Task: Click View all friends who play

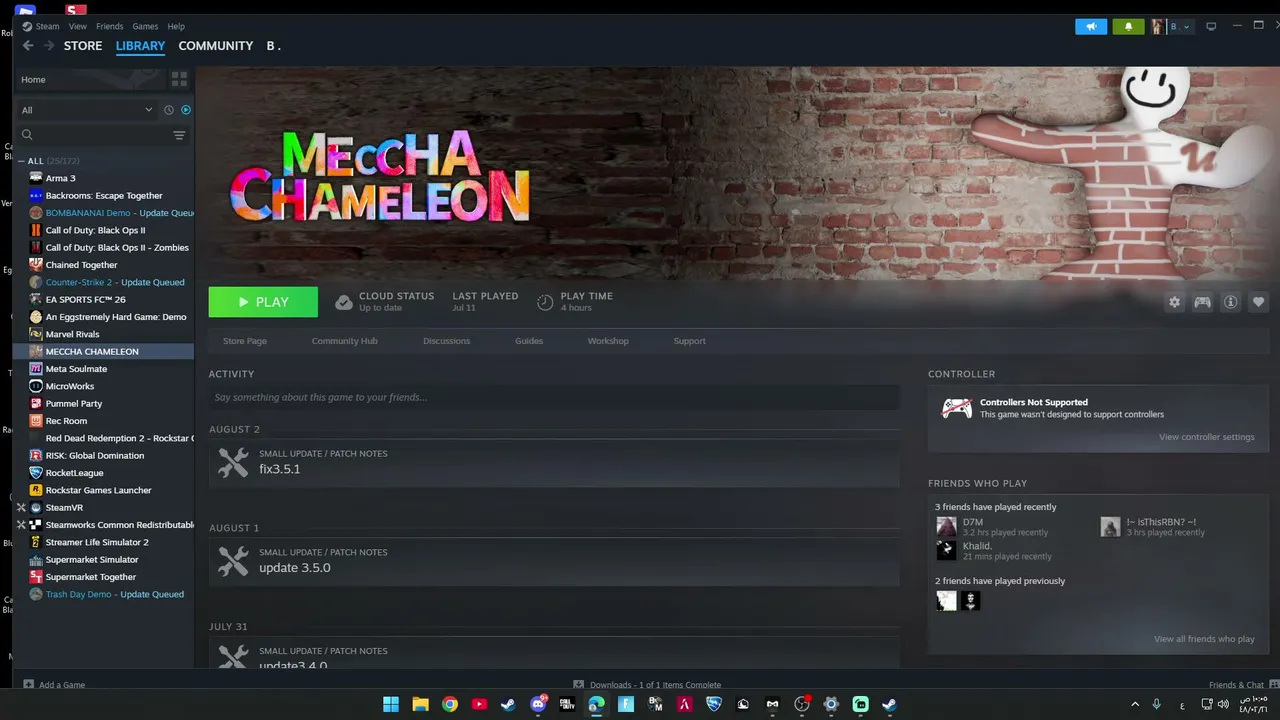Action: coord(1204,639)
